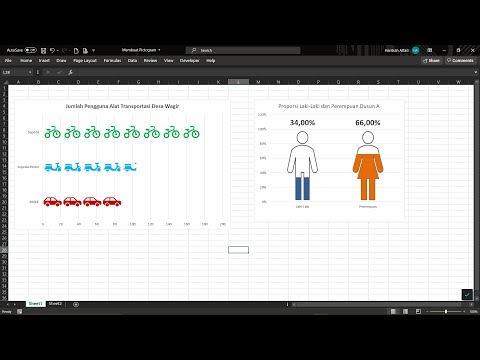Click the Name Box cell reference field
The width and height of the screenshot is (480, 360).
(14, 72)
